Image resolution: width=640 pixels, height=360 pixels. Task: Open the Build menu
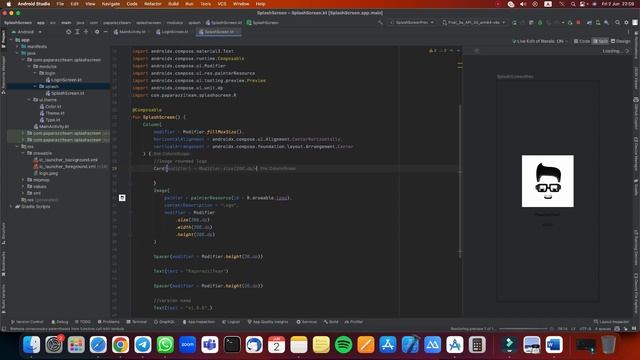click(x=173, y=4)
